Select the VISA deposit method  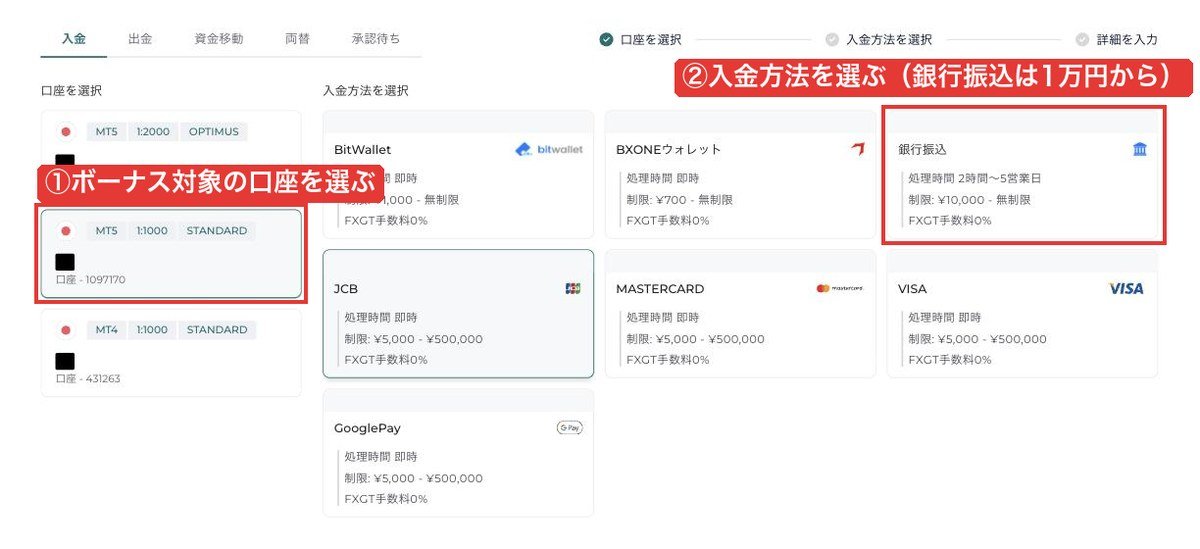1022,313
